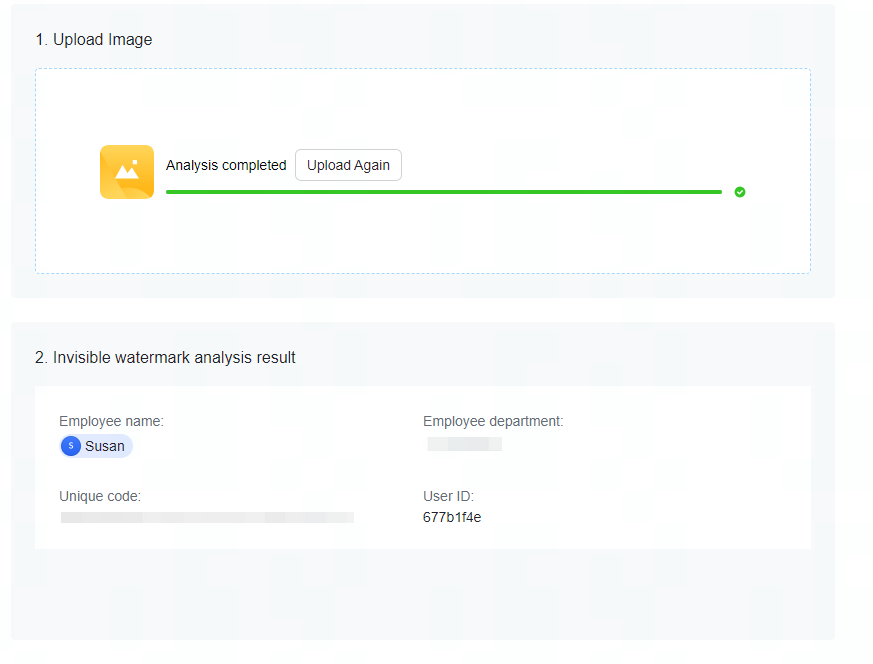Select the Invisible watermark analysis result heading
Image resolution: width=873 pixels, height=664 pixels.
tap(165, 357)
